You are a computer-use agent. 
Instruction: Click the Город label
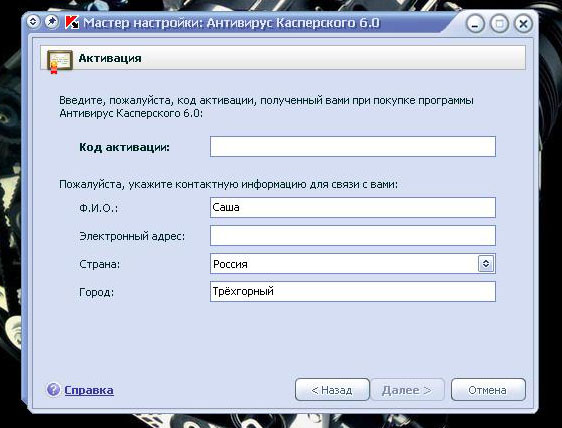click(x=96, y=292)
